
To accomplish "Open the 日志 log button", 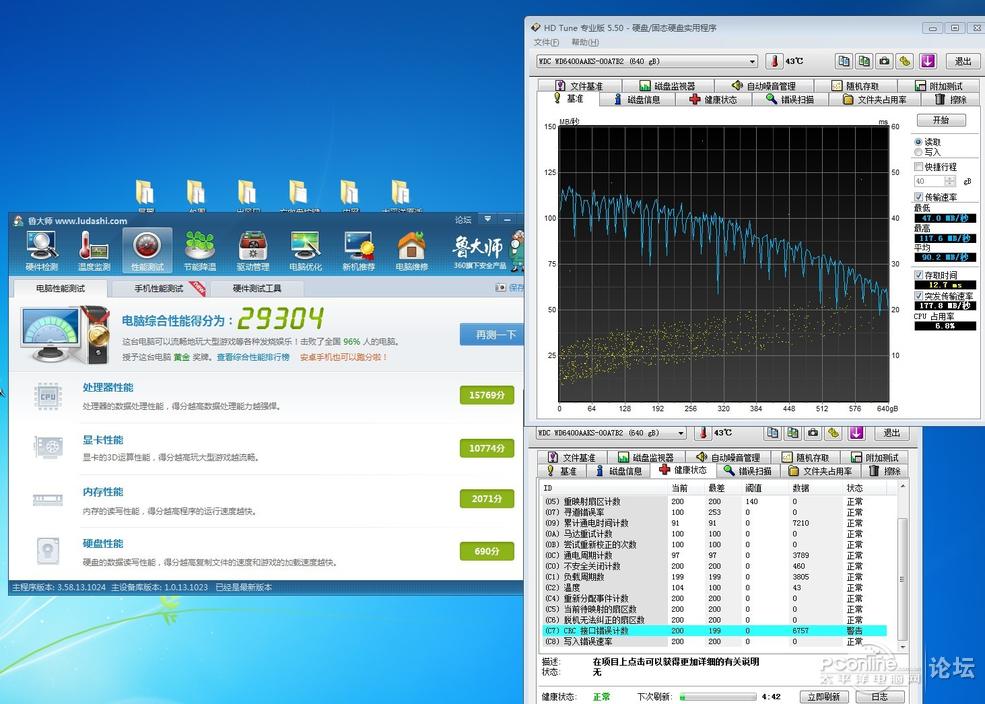I will pyautogui.click(x=879, y=696).
